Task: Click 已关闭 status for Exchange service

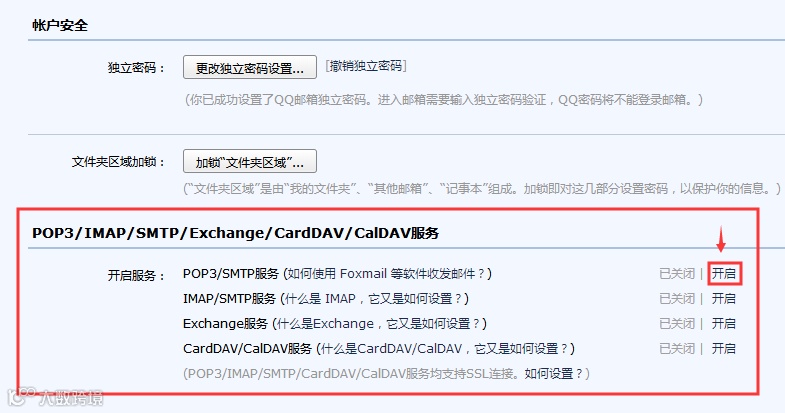Action: point(677,323)
